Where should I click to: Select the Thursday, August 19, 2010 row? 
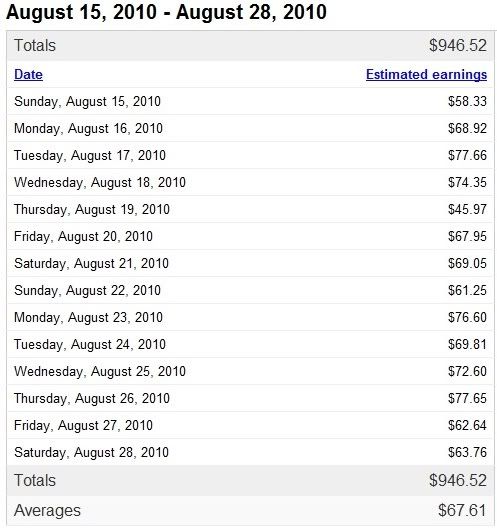250,210
